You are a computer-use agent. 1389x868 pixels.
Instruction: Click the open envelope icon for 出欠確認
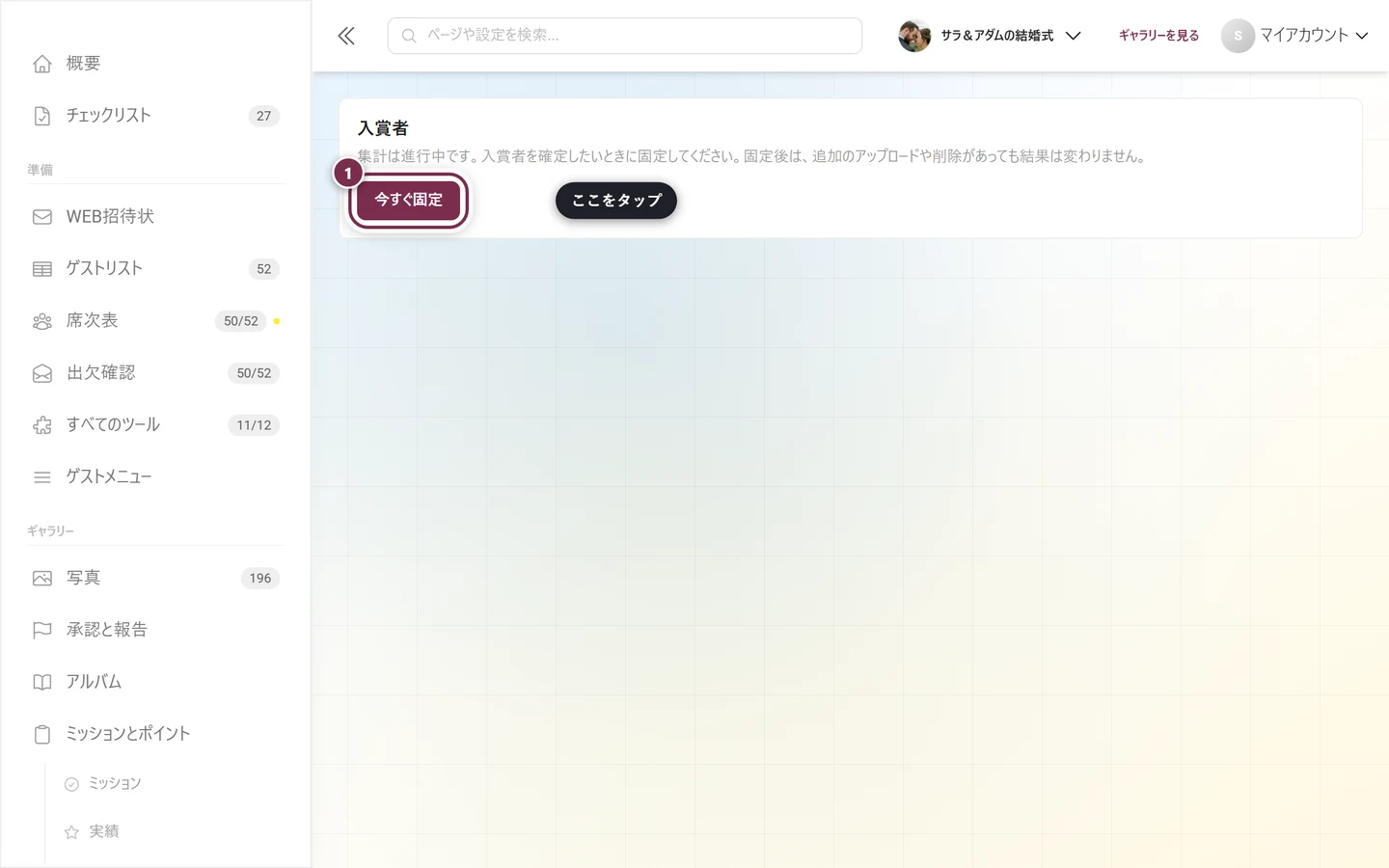tap(42, 373)
